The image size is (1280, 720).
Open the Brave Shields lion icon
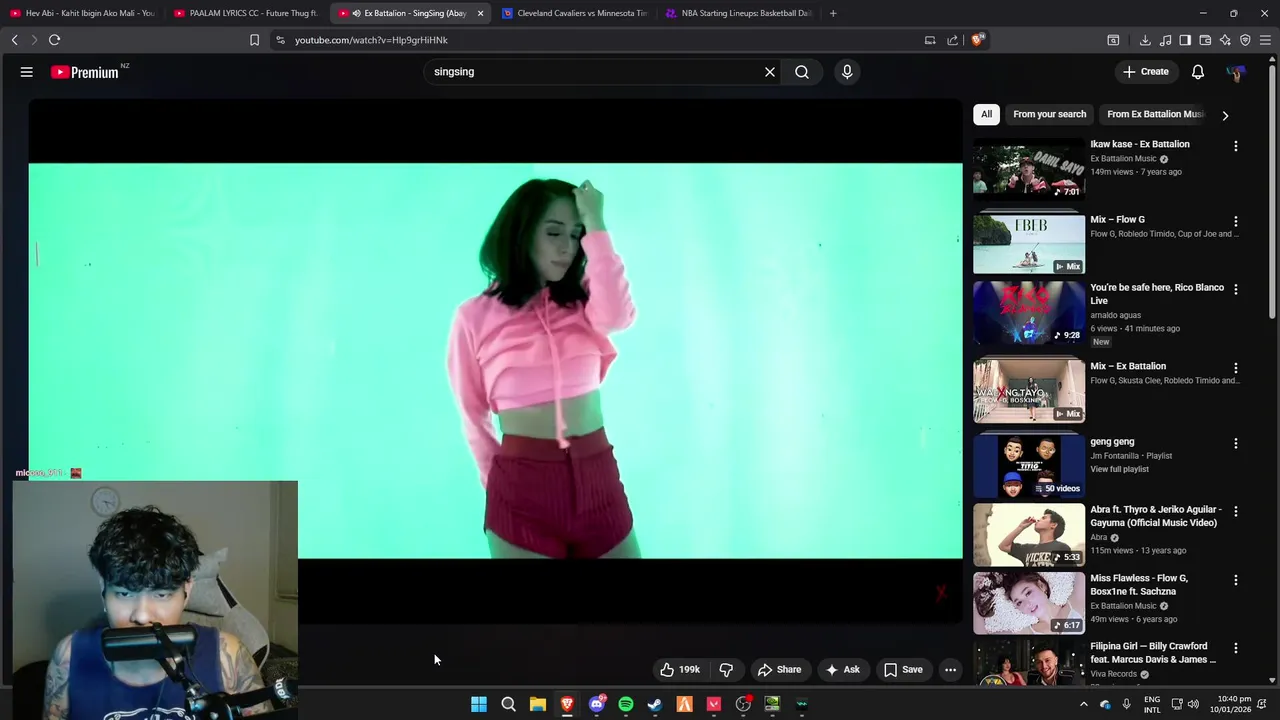[x=978, y=40]
